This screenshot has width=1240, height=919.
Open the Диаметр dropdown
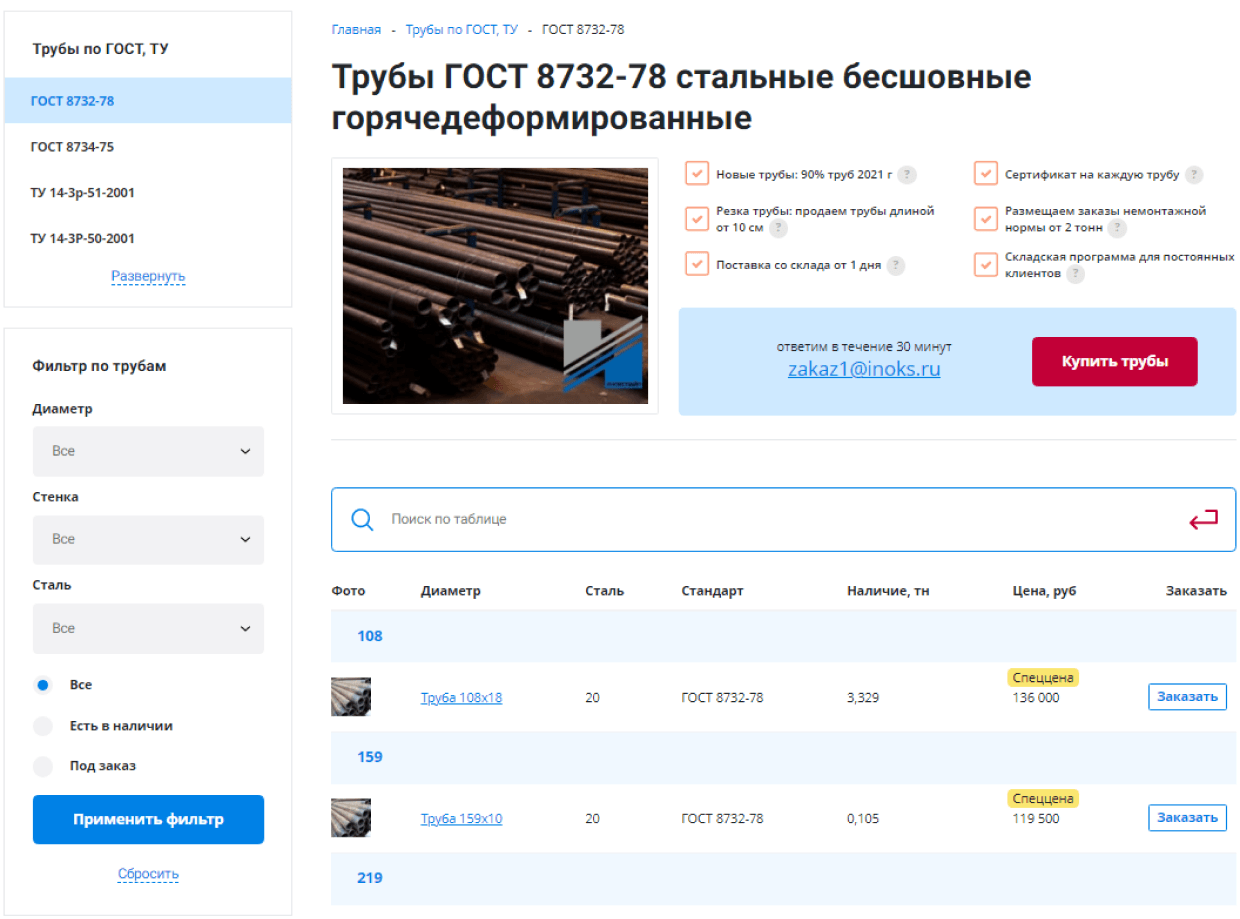click(x=148, y=451)
